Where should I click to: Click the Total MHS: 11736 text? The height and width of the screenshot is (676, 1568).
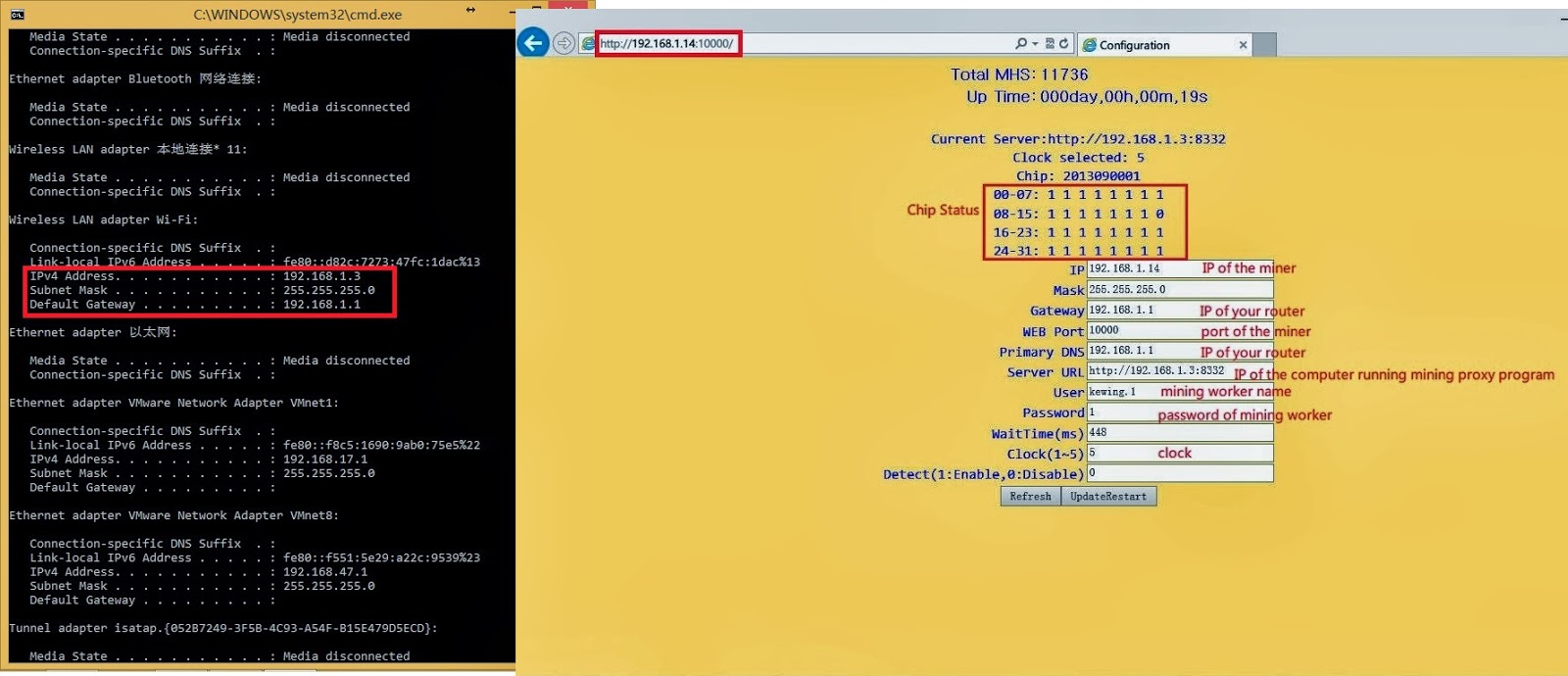[x=1019, y=74]
